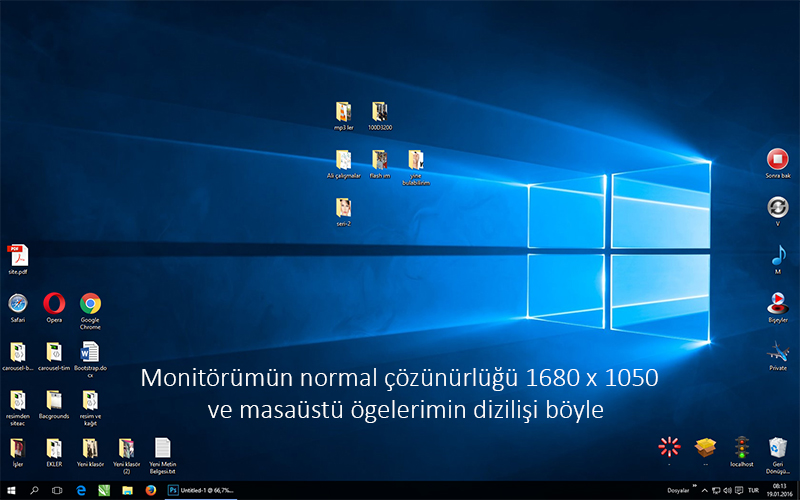This screenshot has height=500, width=800.
Task: Expand the Dosyalar toolbar chevron
Action: pos(694,486)
